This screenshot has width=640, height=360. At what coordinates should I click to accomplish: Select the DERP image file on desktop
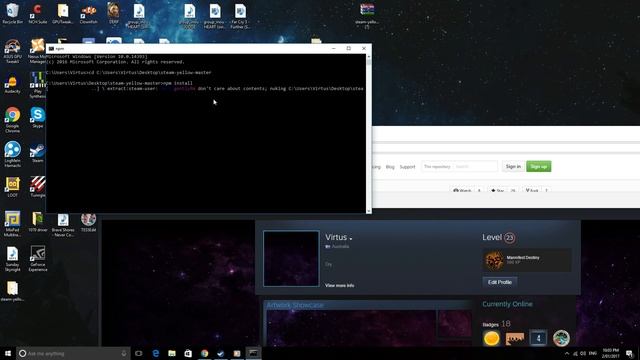[113, 13]
